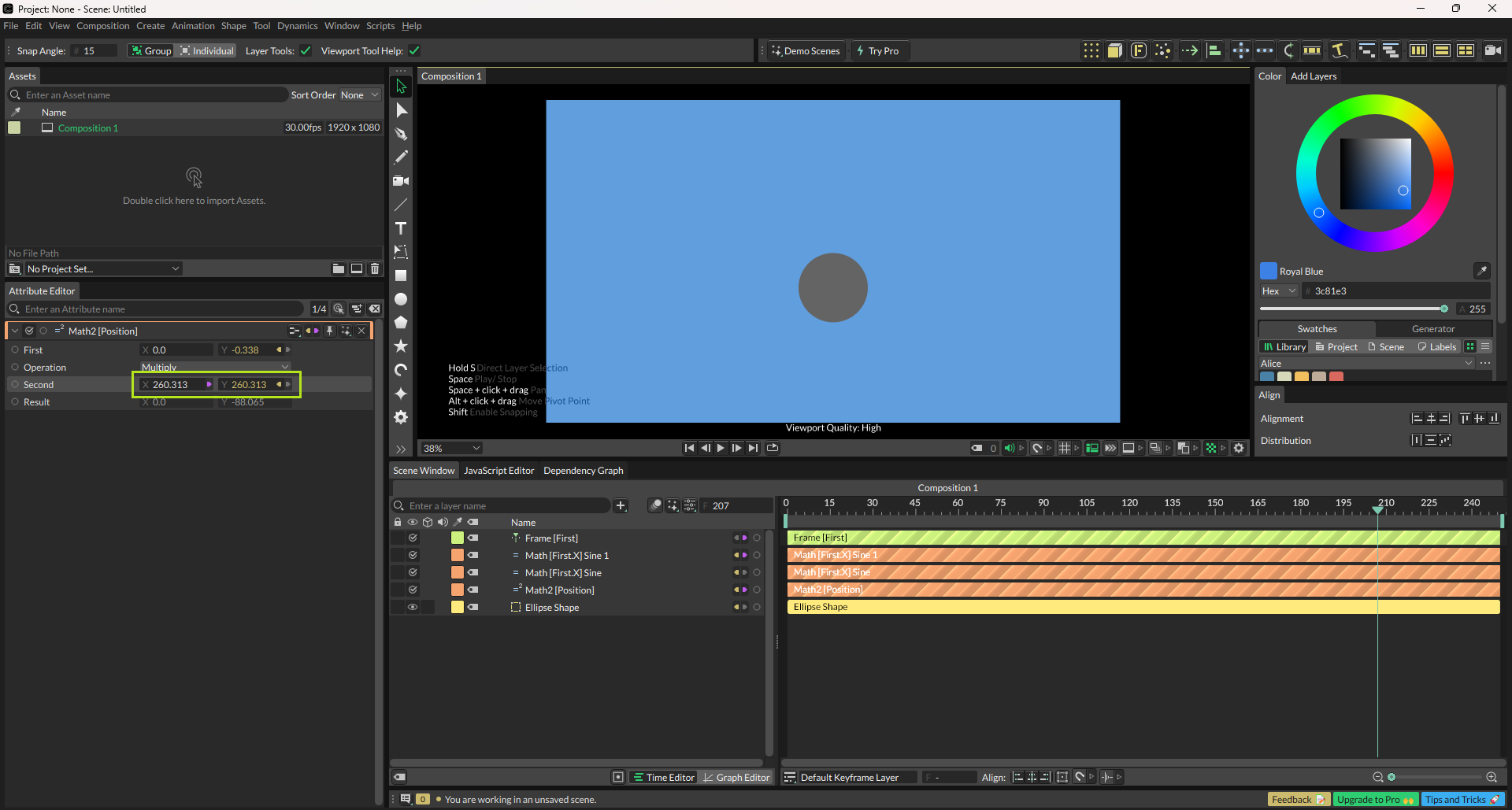Click the Demo Scenes button
The image size is (1512, 810).
(x=806, y=51)
